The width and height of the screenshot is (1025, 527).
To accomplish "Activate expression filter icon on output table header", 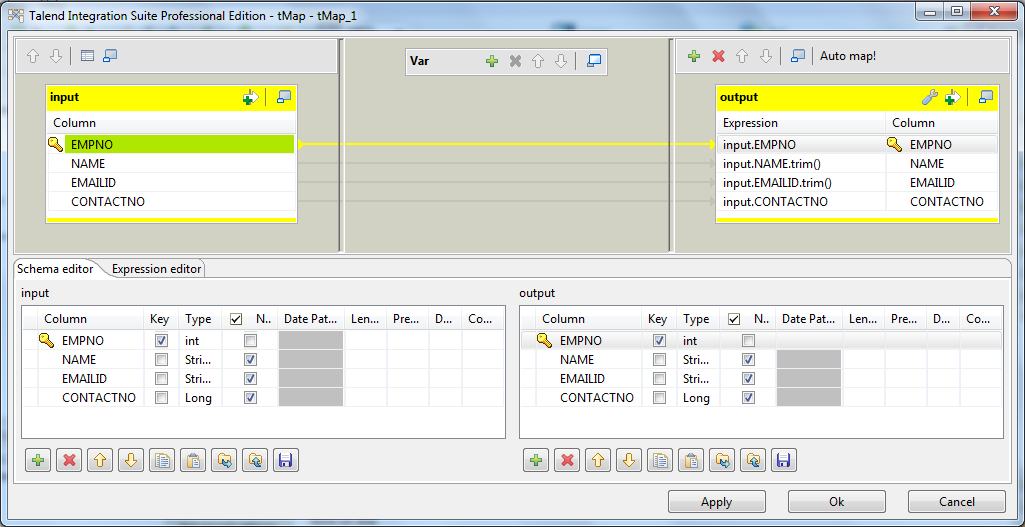I will 952,97.
